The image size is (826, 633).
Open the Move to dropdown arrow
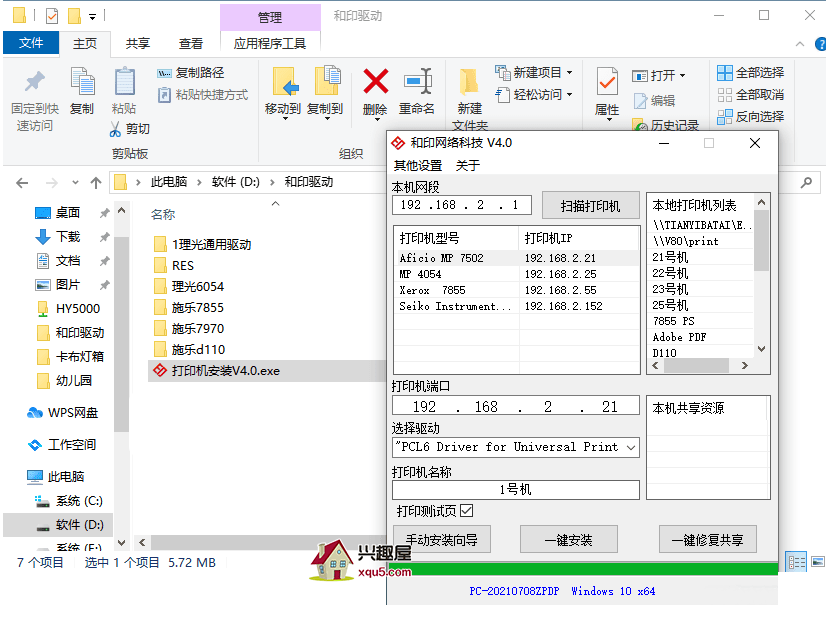point(285,119)
